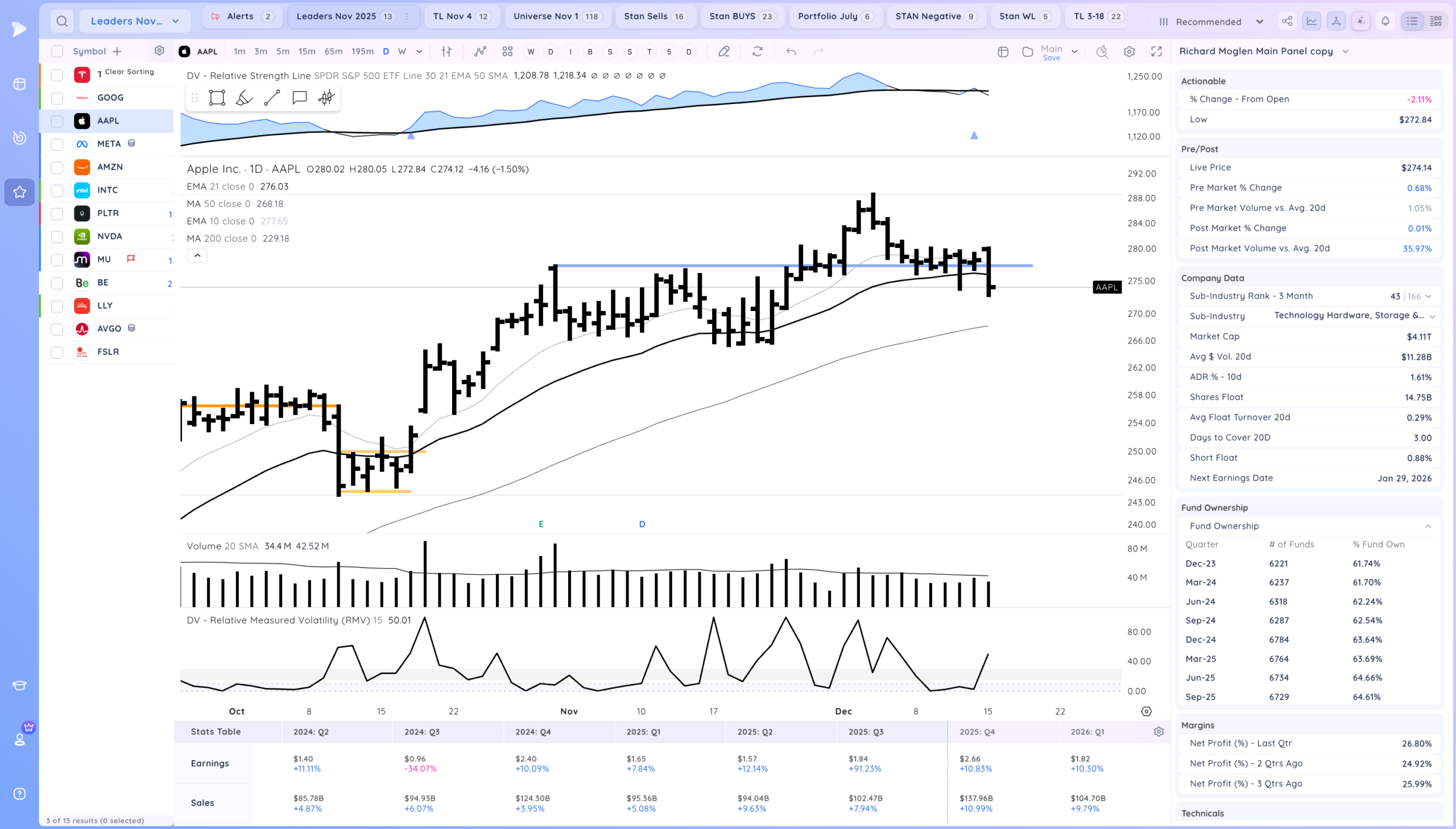Check the NVDA row checkbox
Screen dimensions: 1456x829
pos(57,237)
